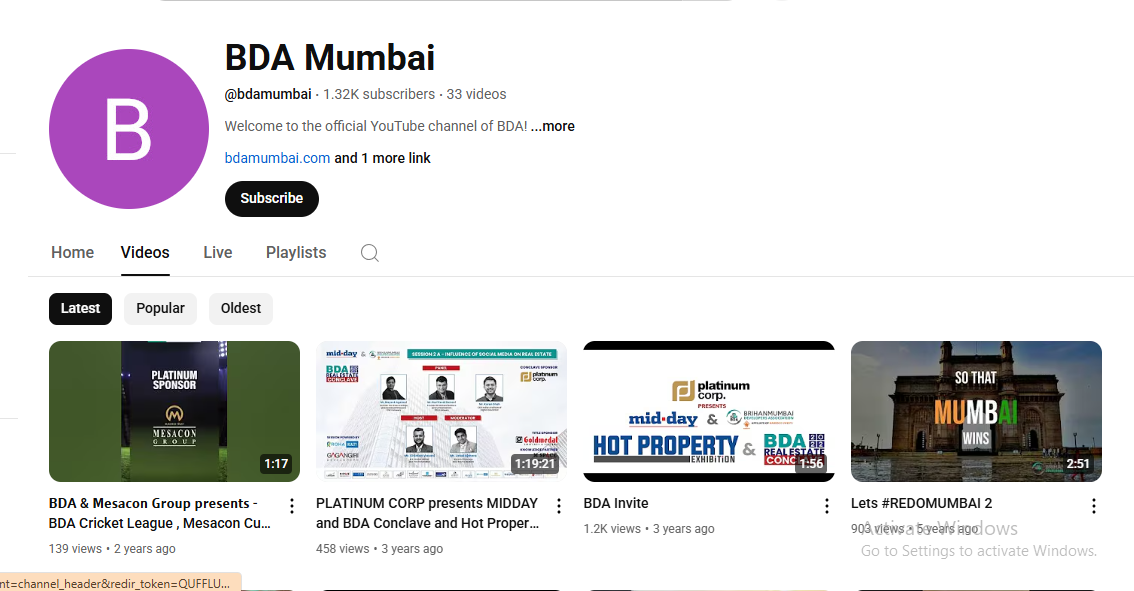This screenshot has width=1134, height=591.
Task: Open options menu for BDA Invite video
Action: click(827, 506)
